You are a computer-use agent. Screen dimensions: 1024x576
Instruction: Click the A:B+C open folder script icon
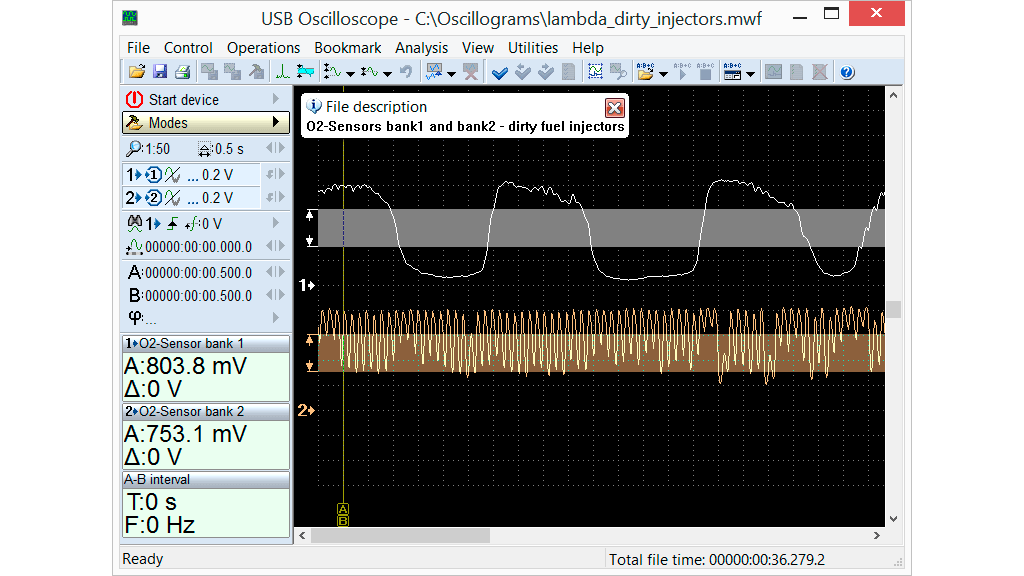tap(645, 72)
